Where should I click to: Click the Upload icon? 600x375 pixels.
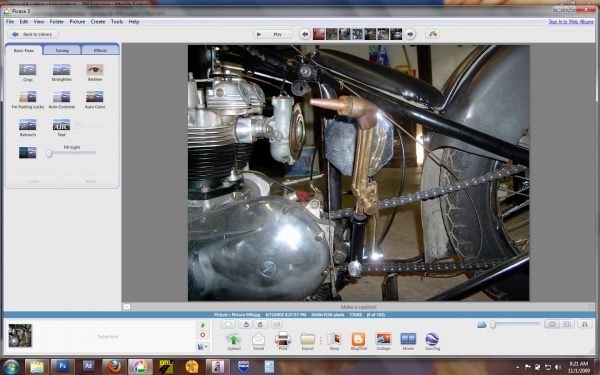pyautogui.click(x=233, y=339)
